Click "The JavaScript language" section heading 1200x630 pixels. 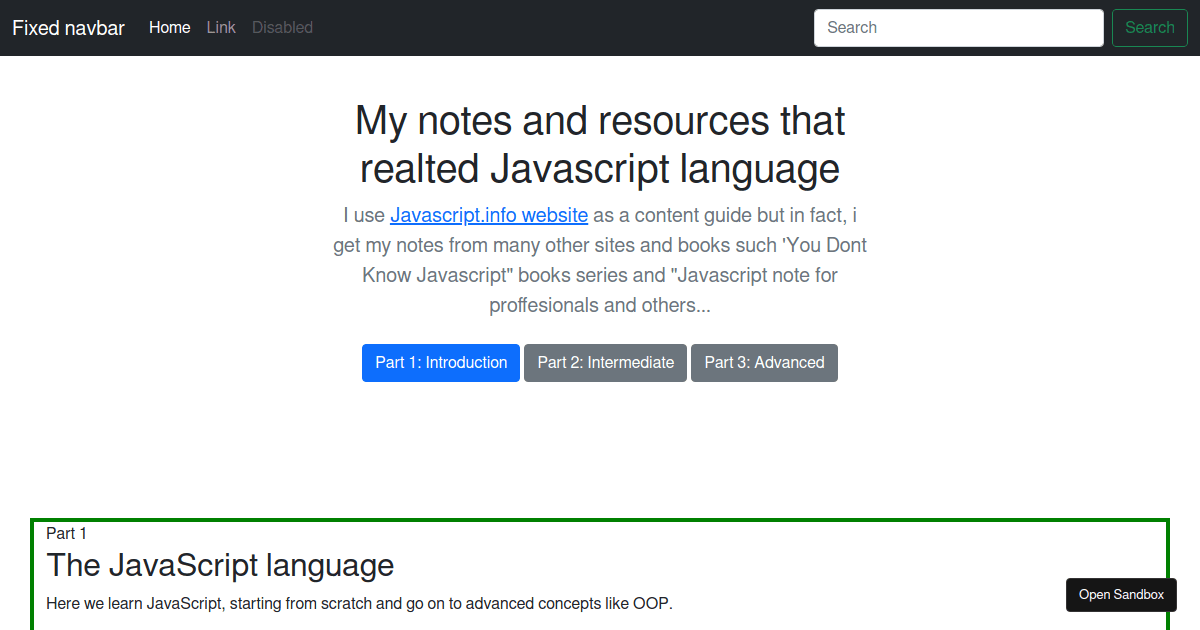(x=220, y=566)
